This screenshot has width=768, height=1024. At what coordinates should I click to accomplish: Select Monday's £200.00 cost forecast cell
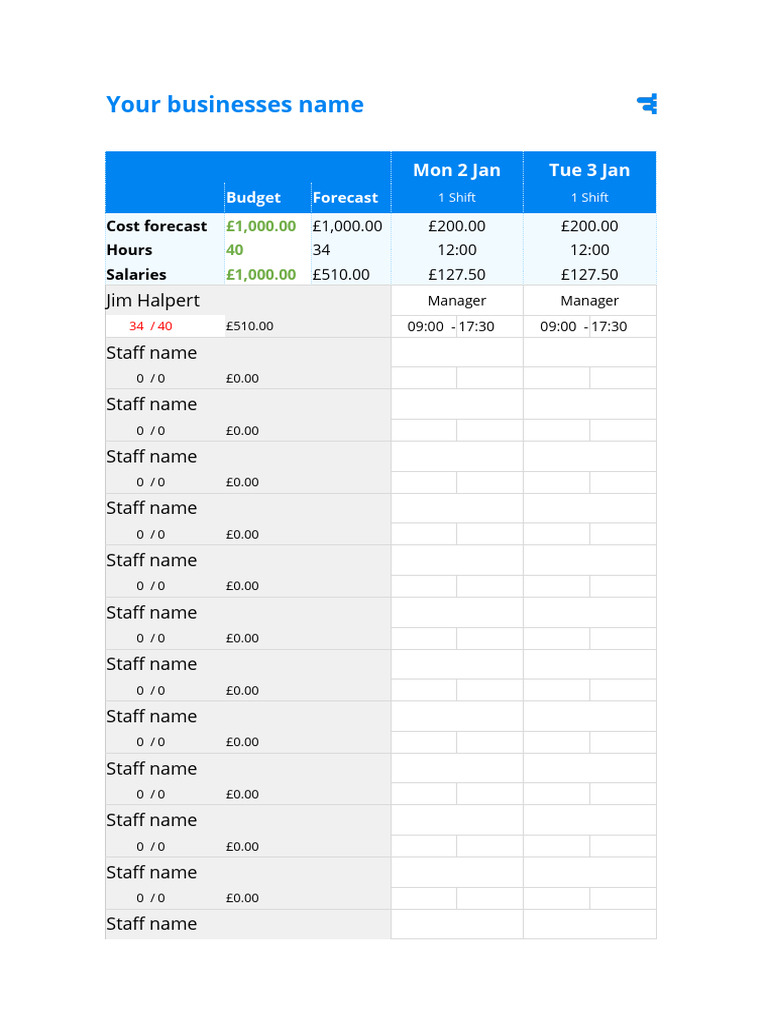[x=457, y=226]
